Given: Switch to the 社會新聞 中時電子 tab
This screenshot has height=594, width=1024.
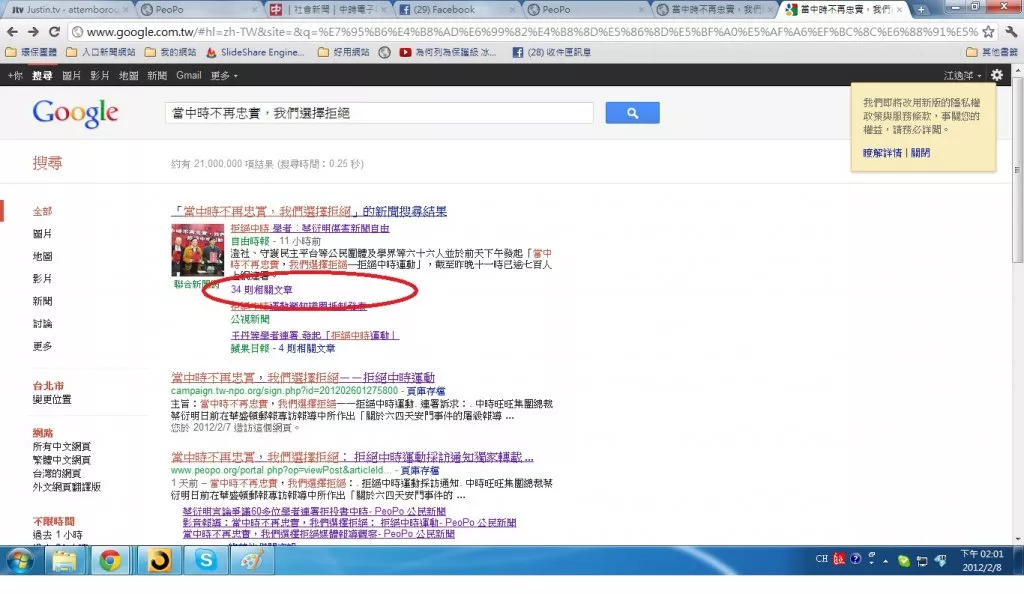Looking at the screenshot, I should click(x=327, y=10).
